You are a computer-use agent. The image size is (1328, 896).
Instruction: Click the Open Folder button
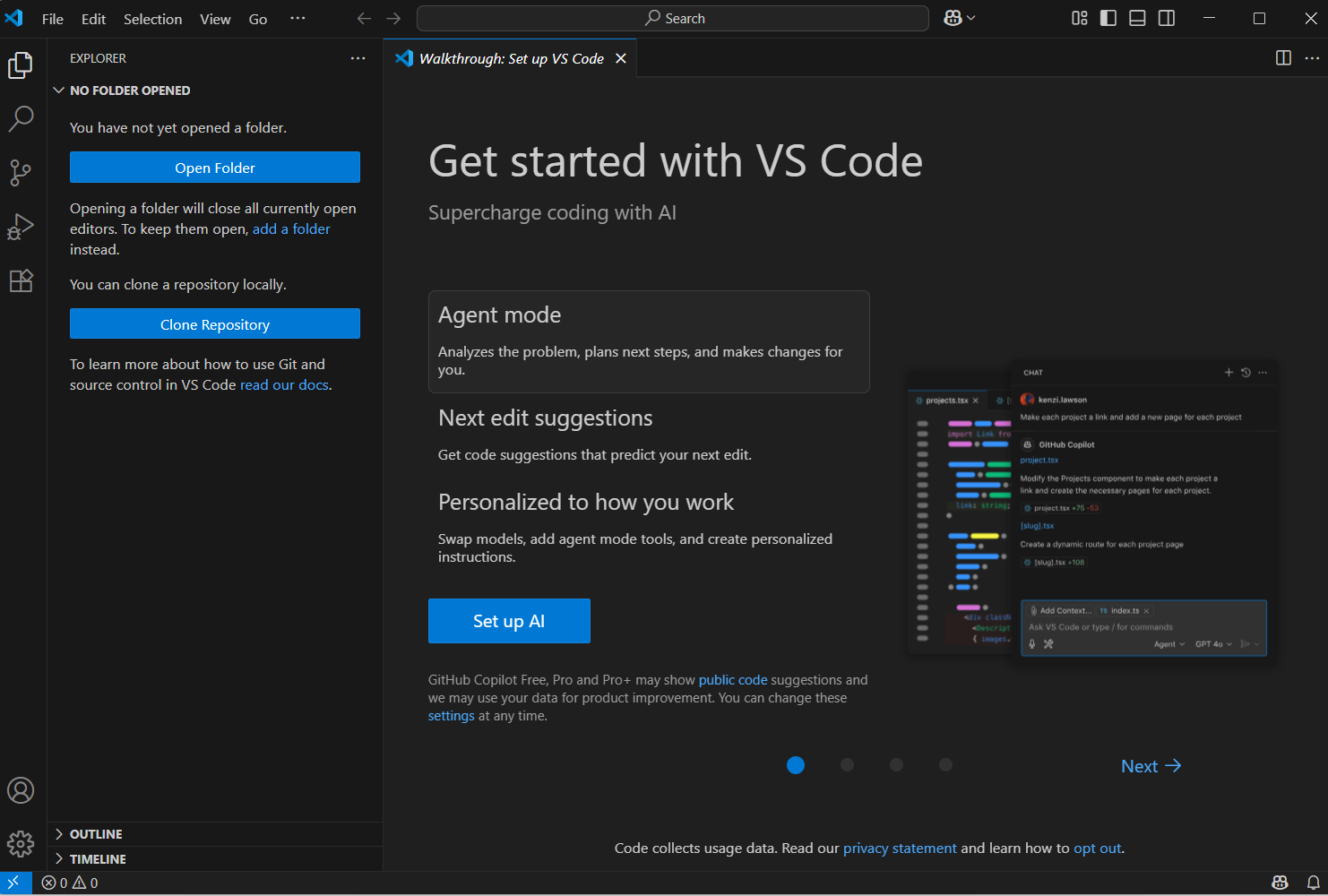pyautogui.click(x=215, y=168)
